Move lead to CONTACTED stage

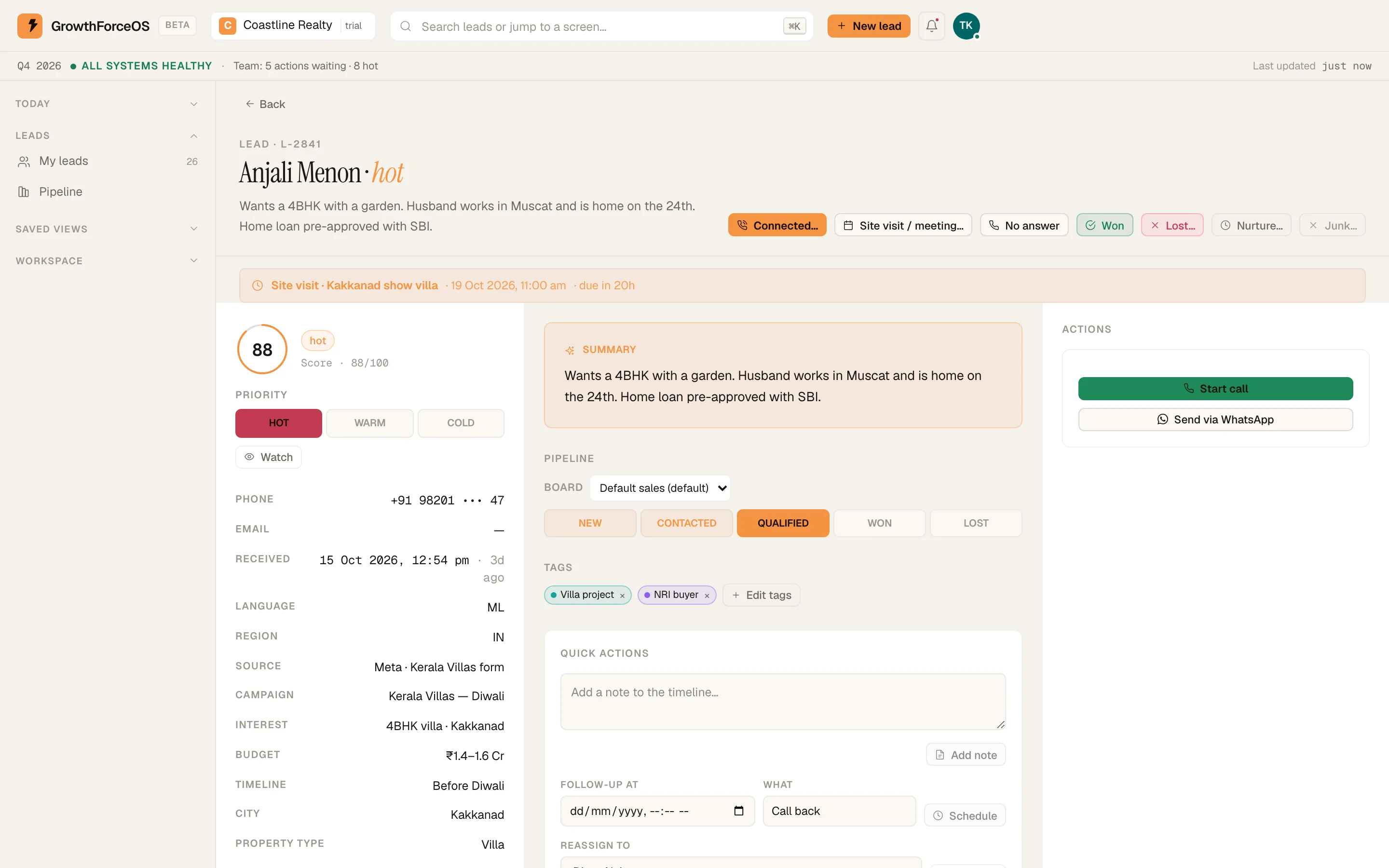[686, 523]
